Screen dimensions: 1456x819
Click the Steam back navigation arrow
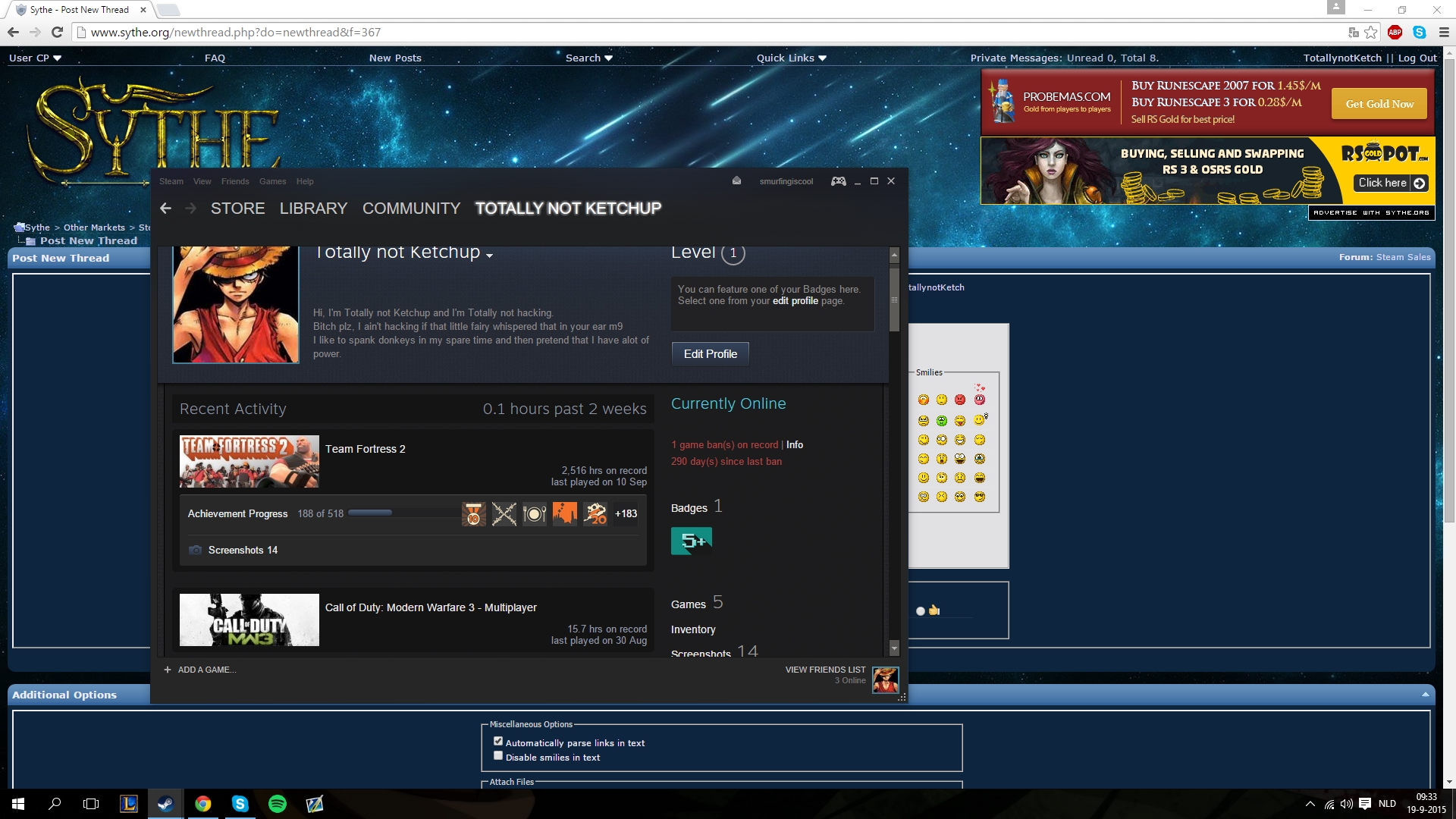[165, 209]
